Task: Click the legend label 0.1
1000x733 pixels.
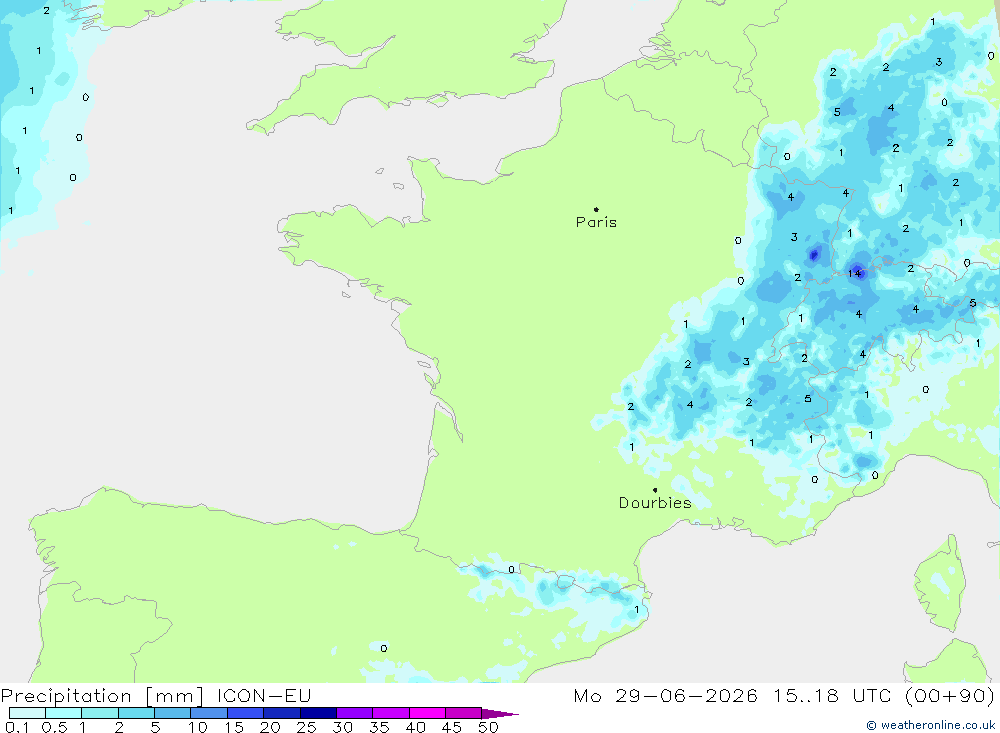Action: 17,727
